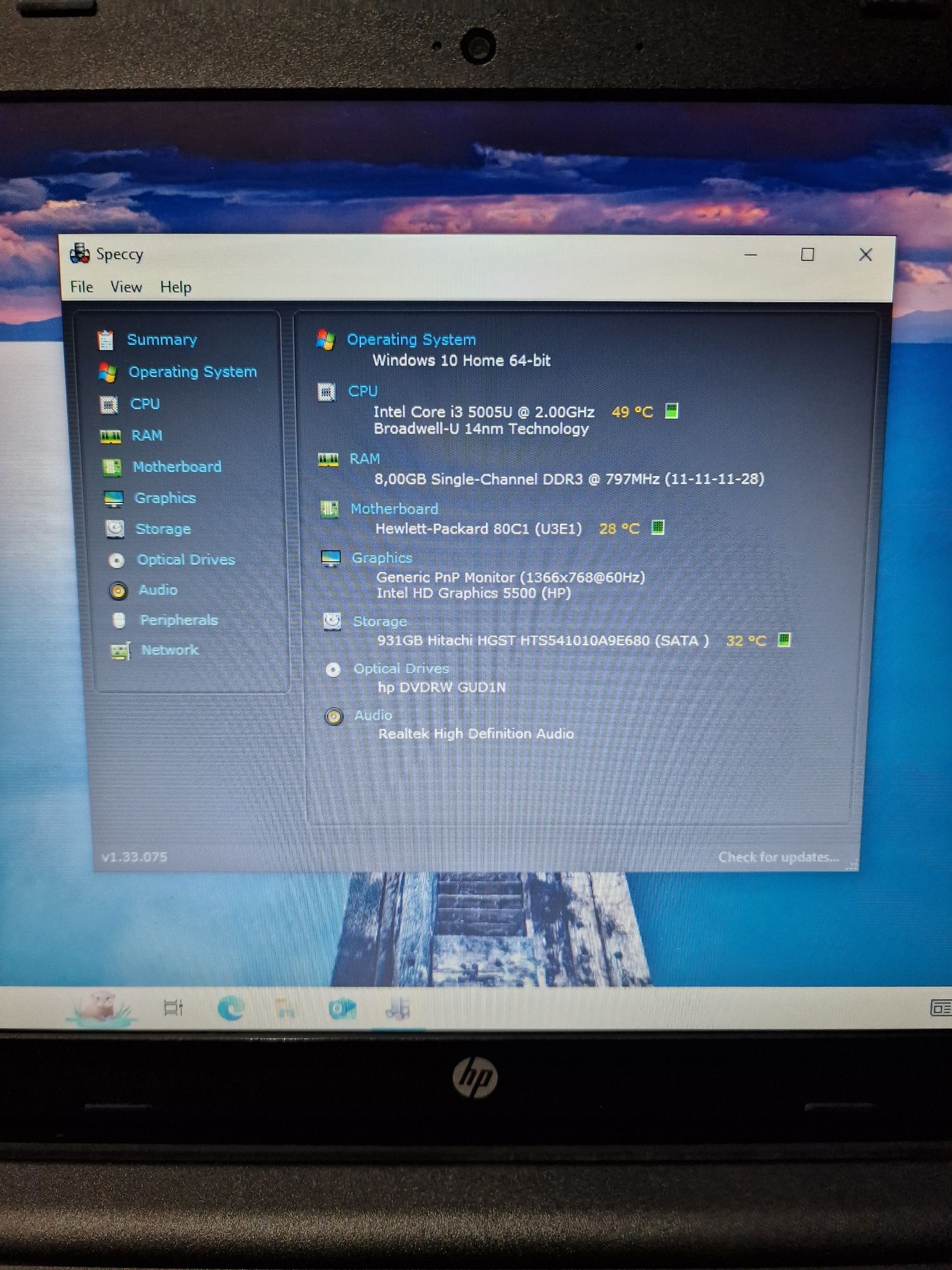This screenshot has width=952, height=1270.
Task: Click Realtek High Definition Audio text
Action: (x=476, y=733)
